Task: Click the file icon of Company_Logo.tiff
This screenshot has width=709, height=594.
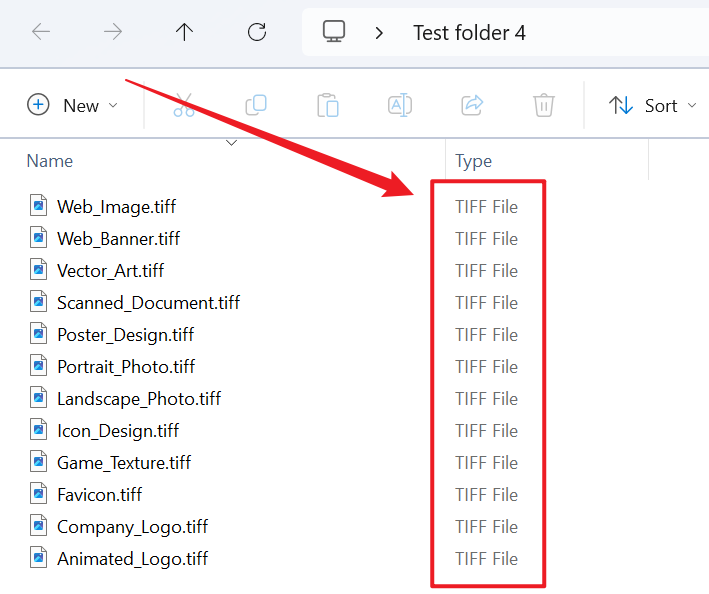Action: point(38,526)
